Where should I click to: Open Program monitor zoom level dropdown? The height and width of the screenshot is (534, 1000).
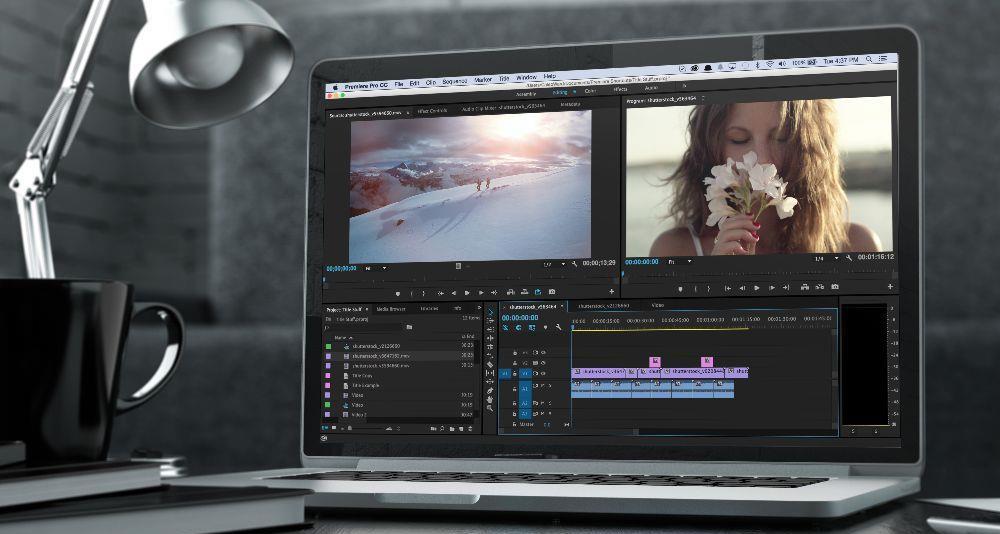(x=680, y=261)
